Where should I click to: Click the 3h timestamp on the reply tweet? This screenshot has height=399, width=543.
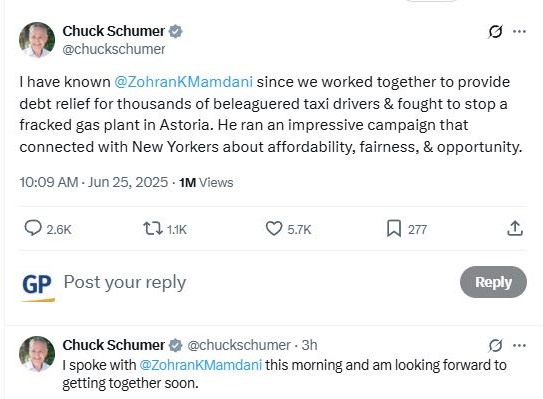point(309,345)
